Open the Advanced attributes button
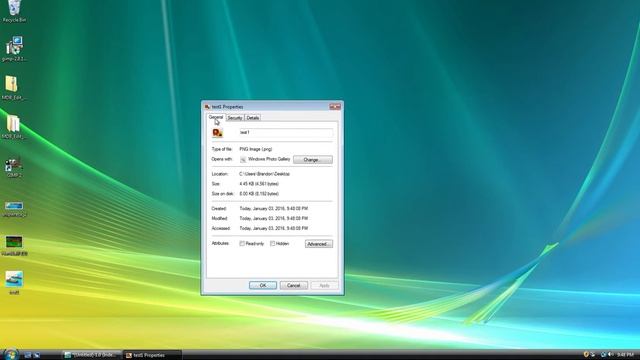Image resolution: width=640 pixels, height=360 pixels. point(319,244)
